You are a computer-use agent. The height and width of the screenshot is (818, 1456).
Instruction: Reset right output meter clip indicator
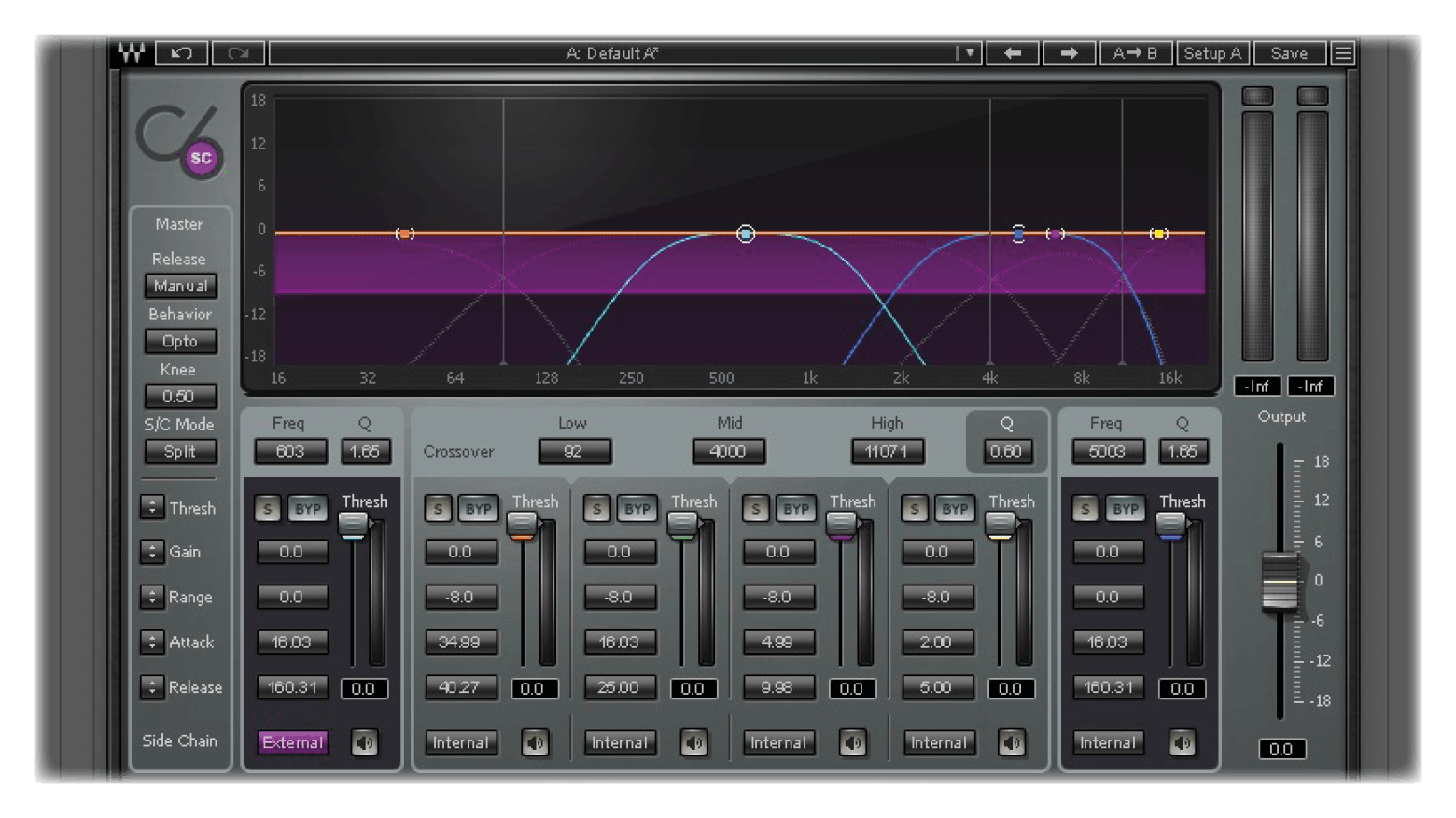(x=1312, y=95)
